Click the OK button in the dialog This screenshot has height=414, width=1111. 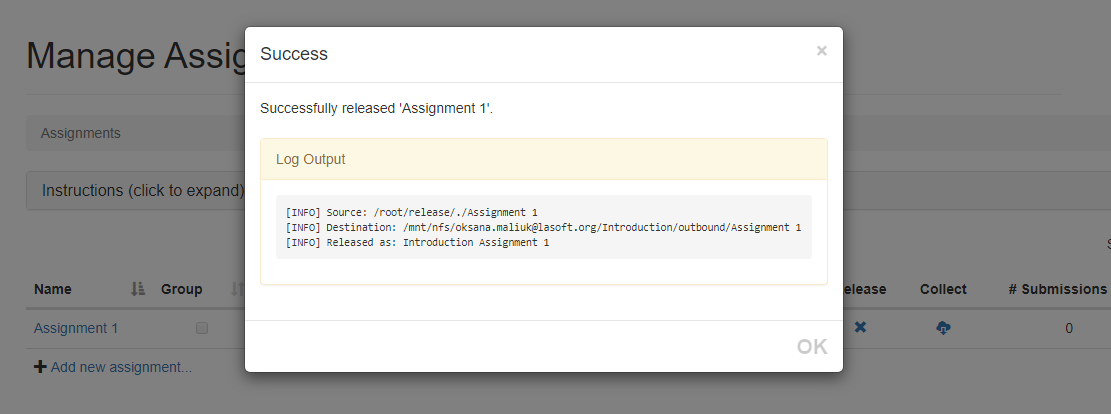[812, 346]
